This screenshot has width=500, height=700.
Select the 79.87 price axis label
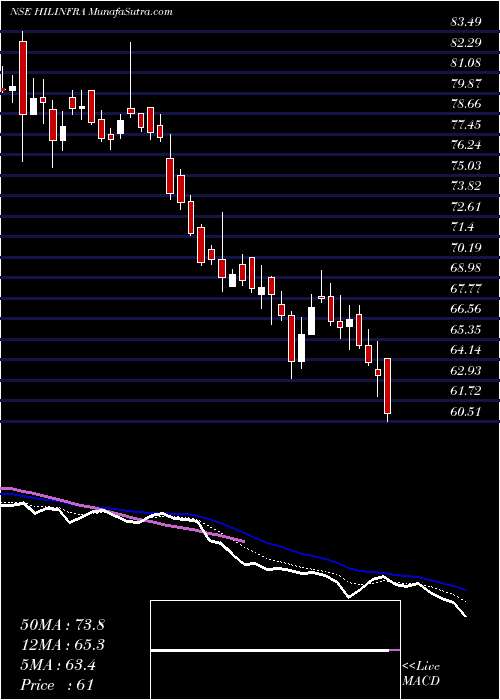tap(466, 84)
